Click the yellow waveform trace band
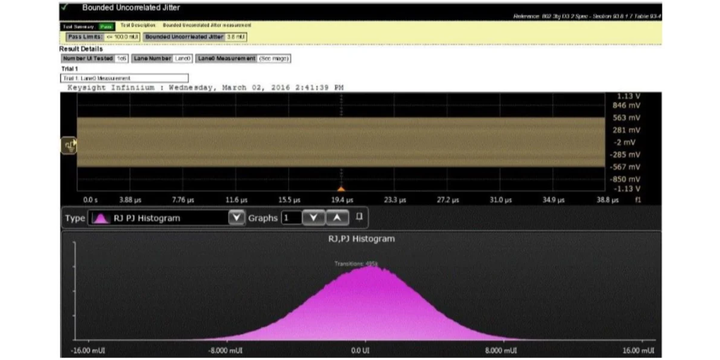The image size is (720, 360). click(x=341, y=142)
